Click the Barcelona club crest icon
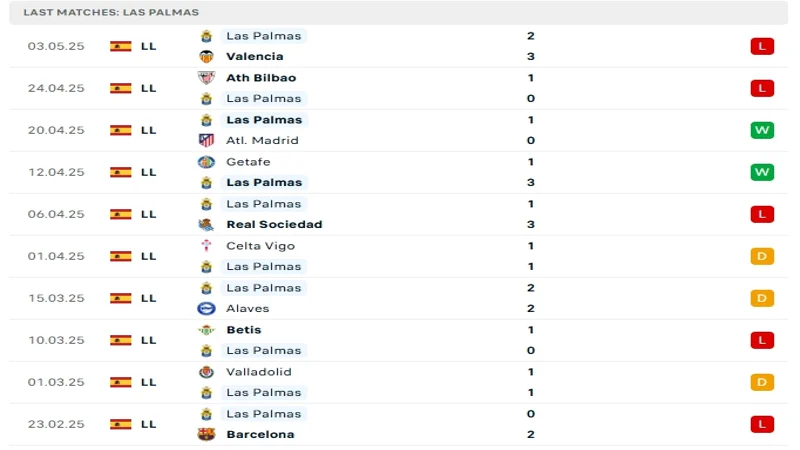Image resolution: width=800 pixels, height=450 pixels. [207, 434]
